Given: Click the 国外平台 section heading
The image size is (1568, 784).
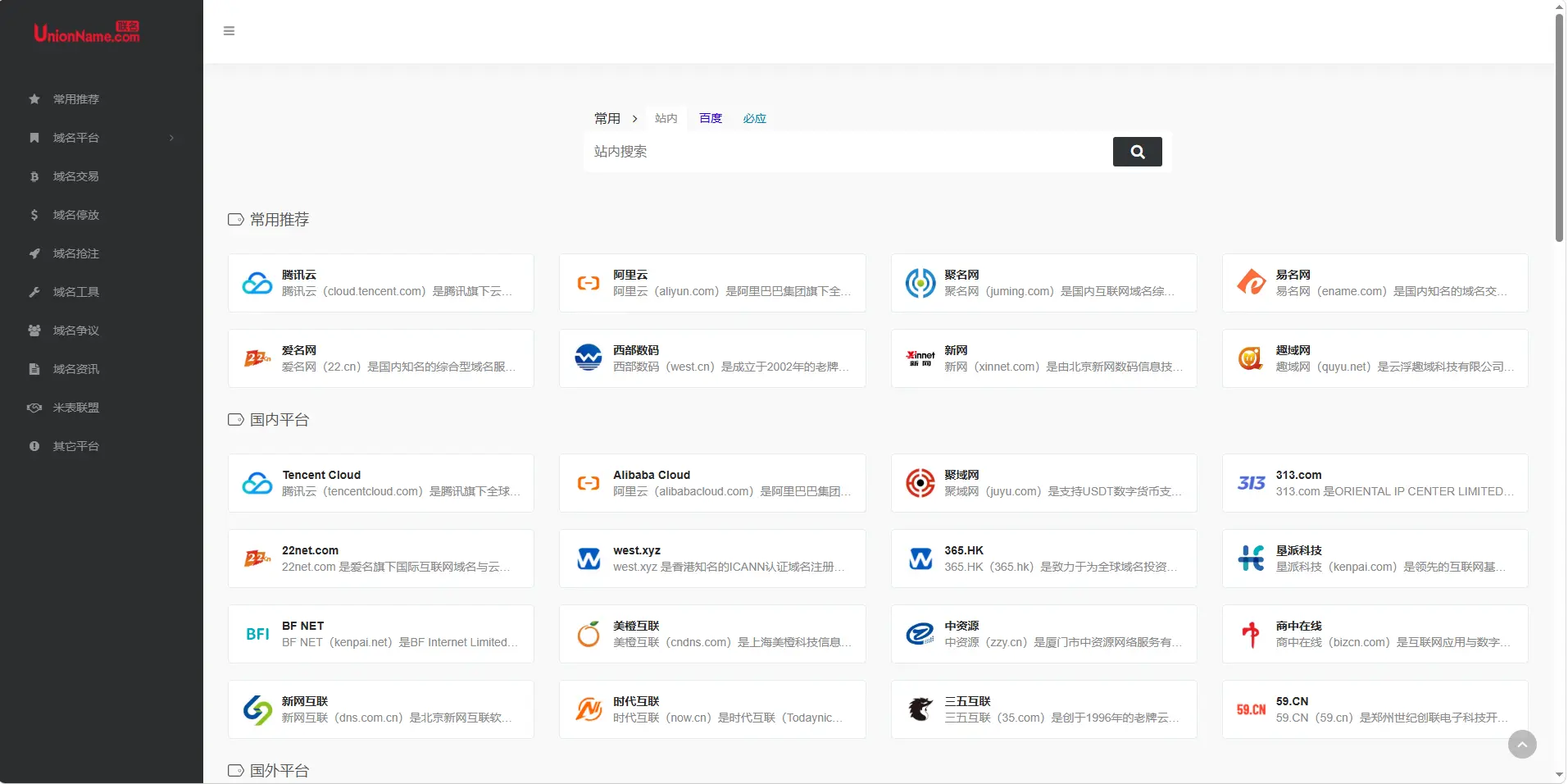Looking at the screenshot, I should [x=280, y=771].
